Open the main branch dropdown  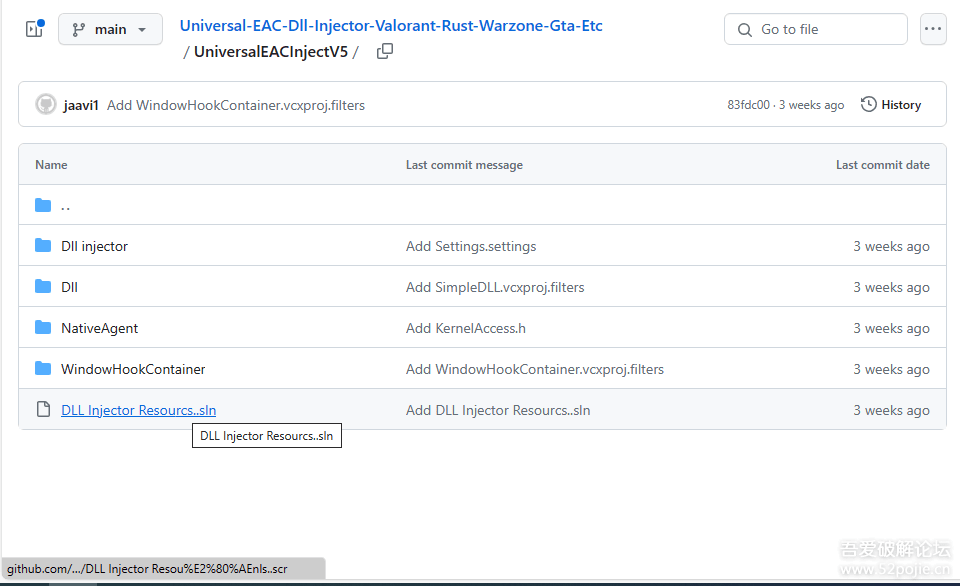pos(110,29)
